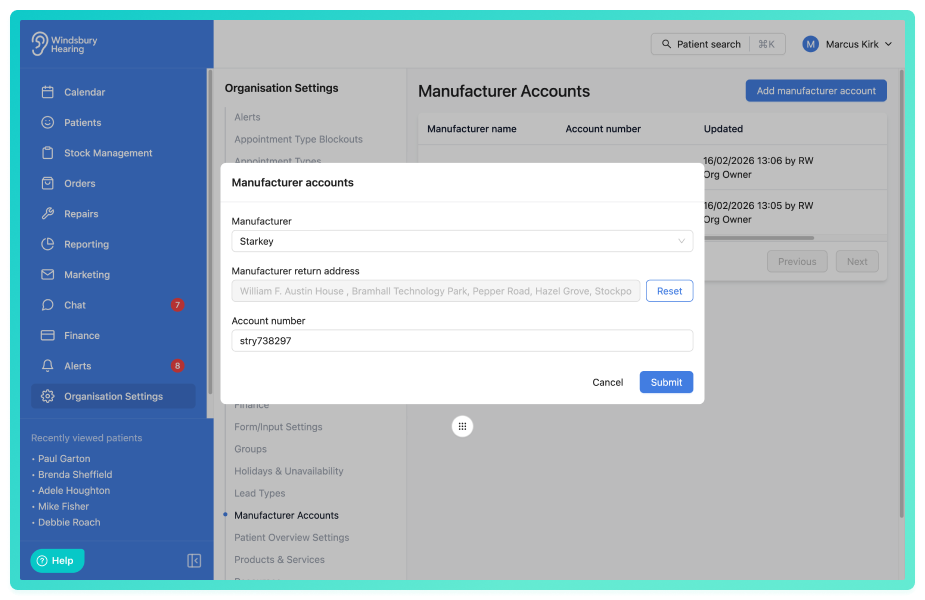The height and width of the screenshot is (600, 925).
Task: Open Form/Input Settings
Action: pyautogui.click(x=278, y=427)
